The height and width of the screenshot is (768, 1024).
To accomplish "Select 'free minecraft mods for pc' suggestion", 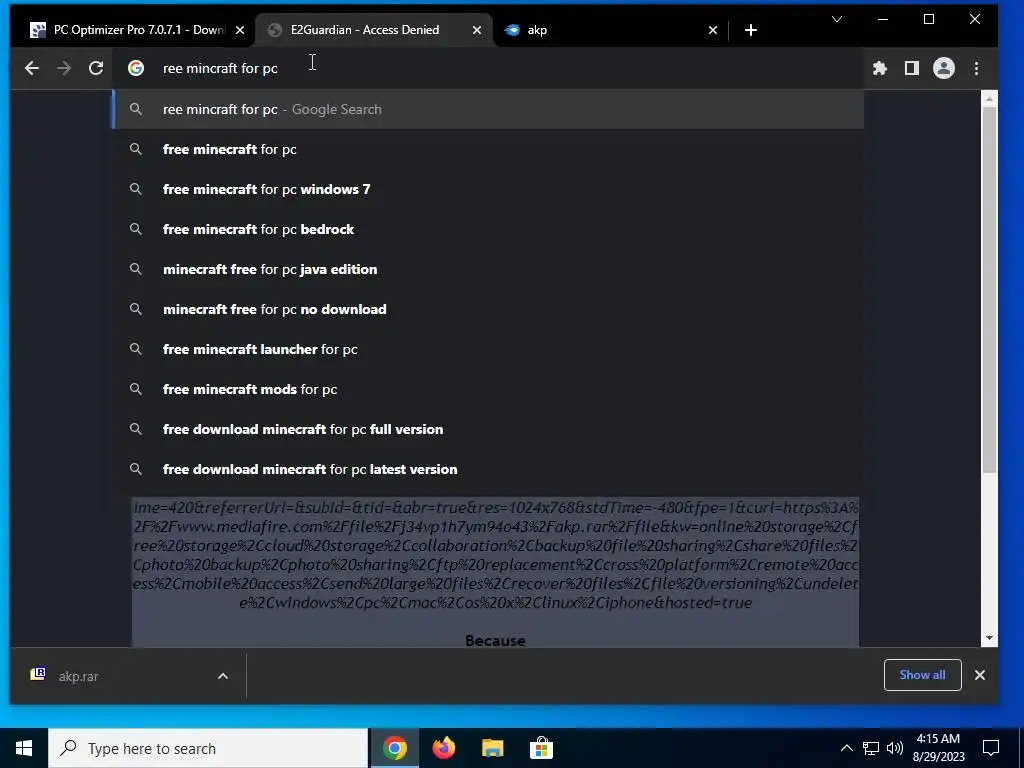I will [488, 389].
